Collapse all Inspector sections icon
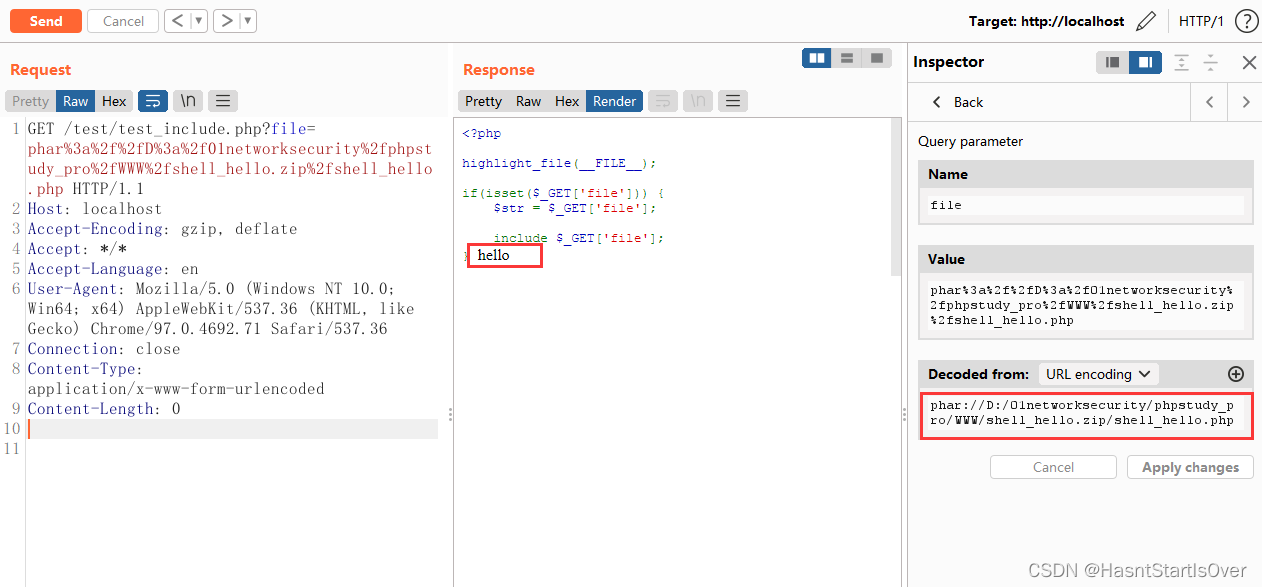The width and height of the screenshot is (1262, 587). point(1211,62)
